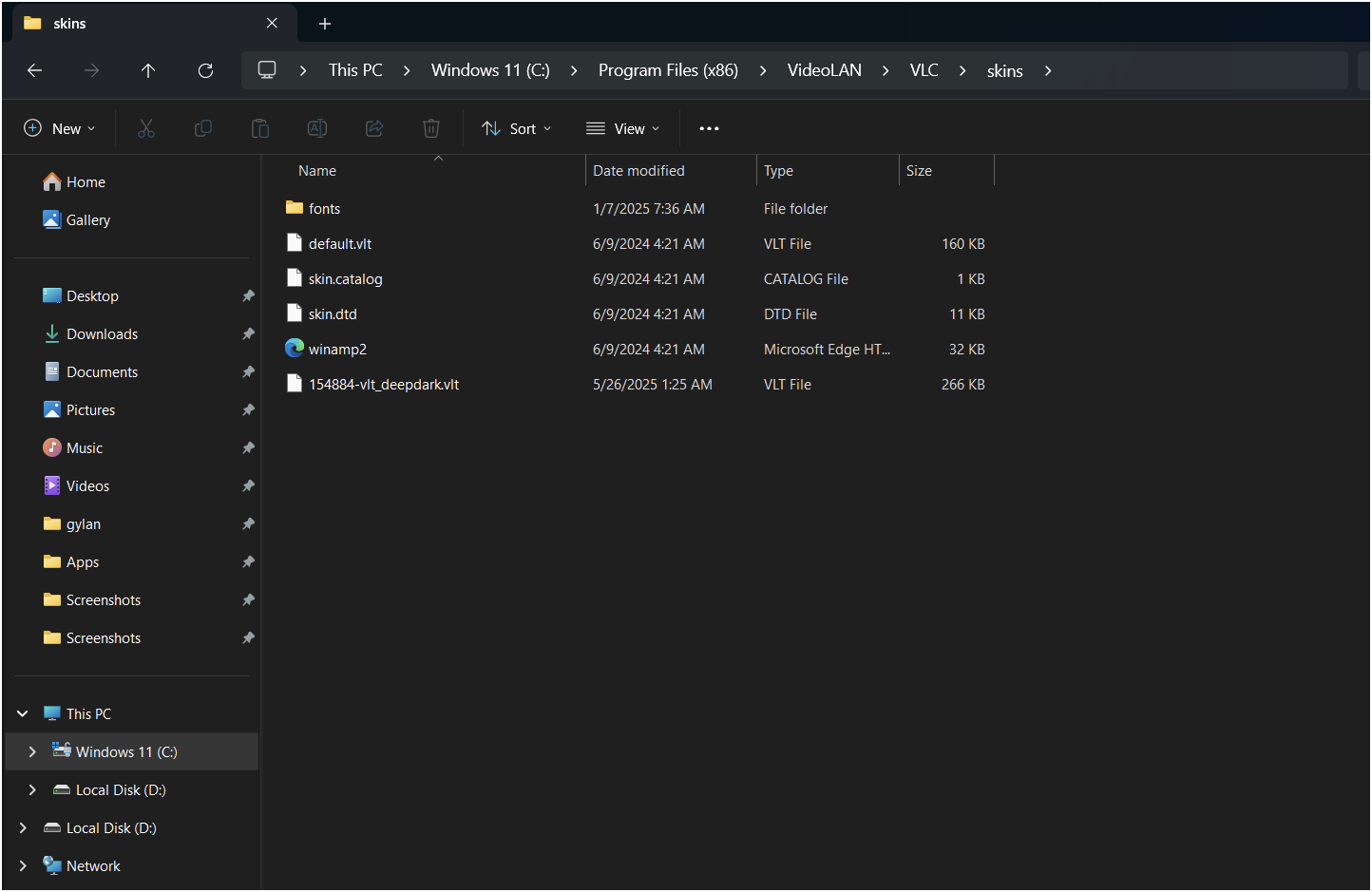Unpin Apps using its pin icon
Viewport: 1372px width, 892px height.
coord(248,561)
